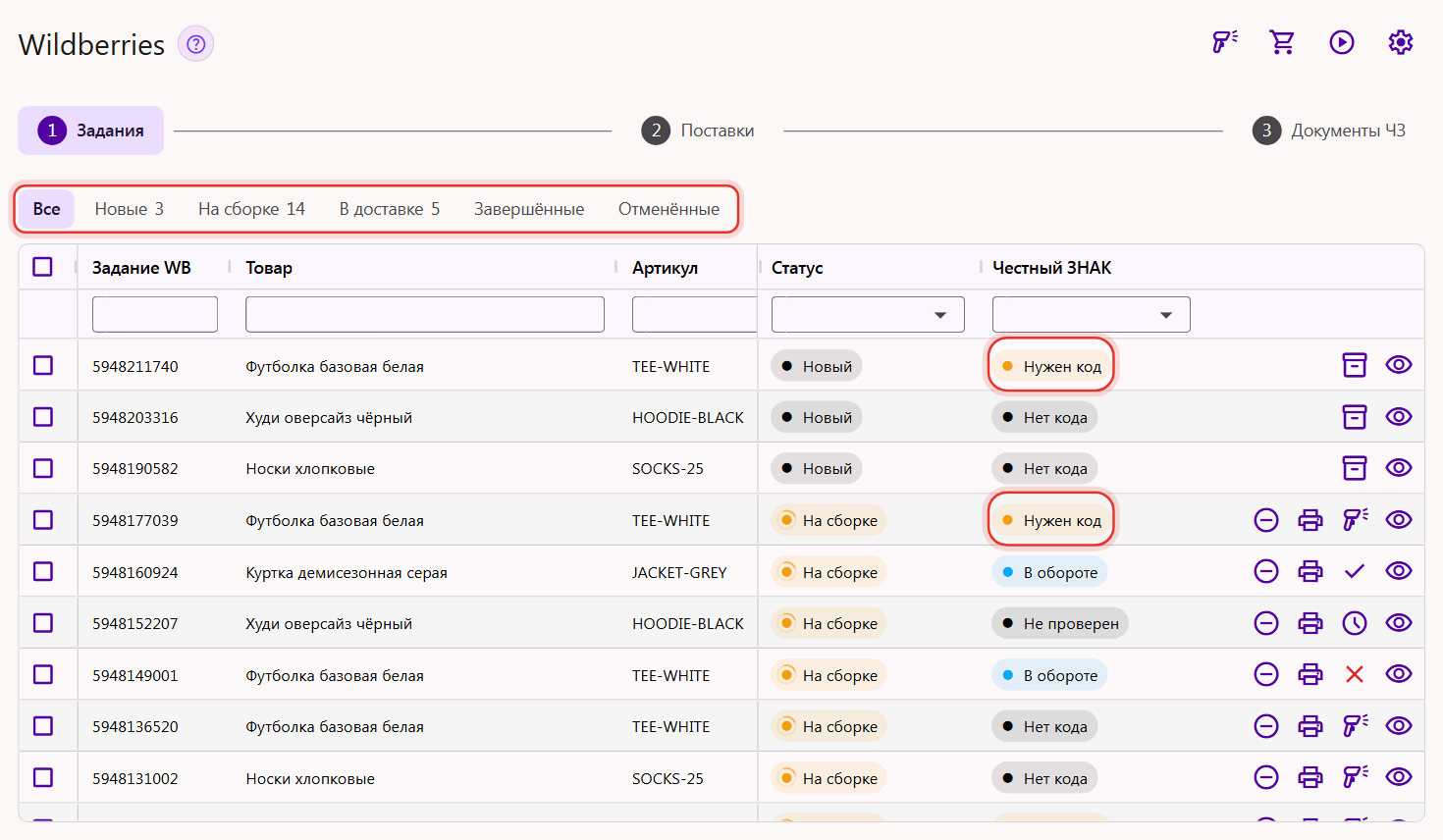Switch to the На сборке tab
The width and height of the screenshot is (1443, 840).
(251, 209)
